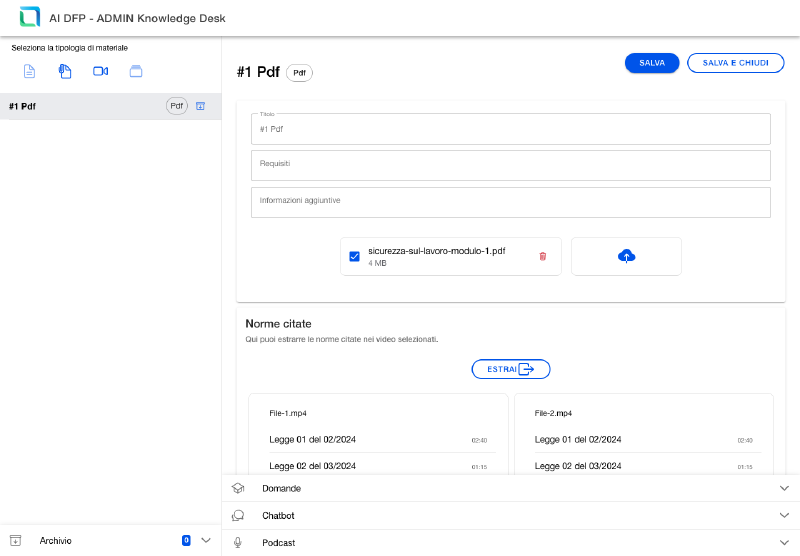Select the video material type icon
This screenshot has height=556, width=800.
click(101, 71)
